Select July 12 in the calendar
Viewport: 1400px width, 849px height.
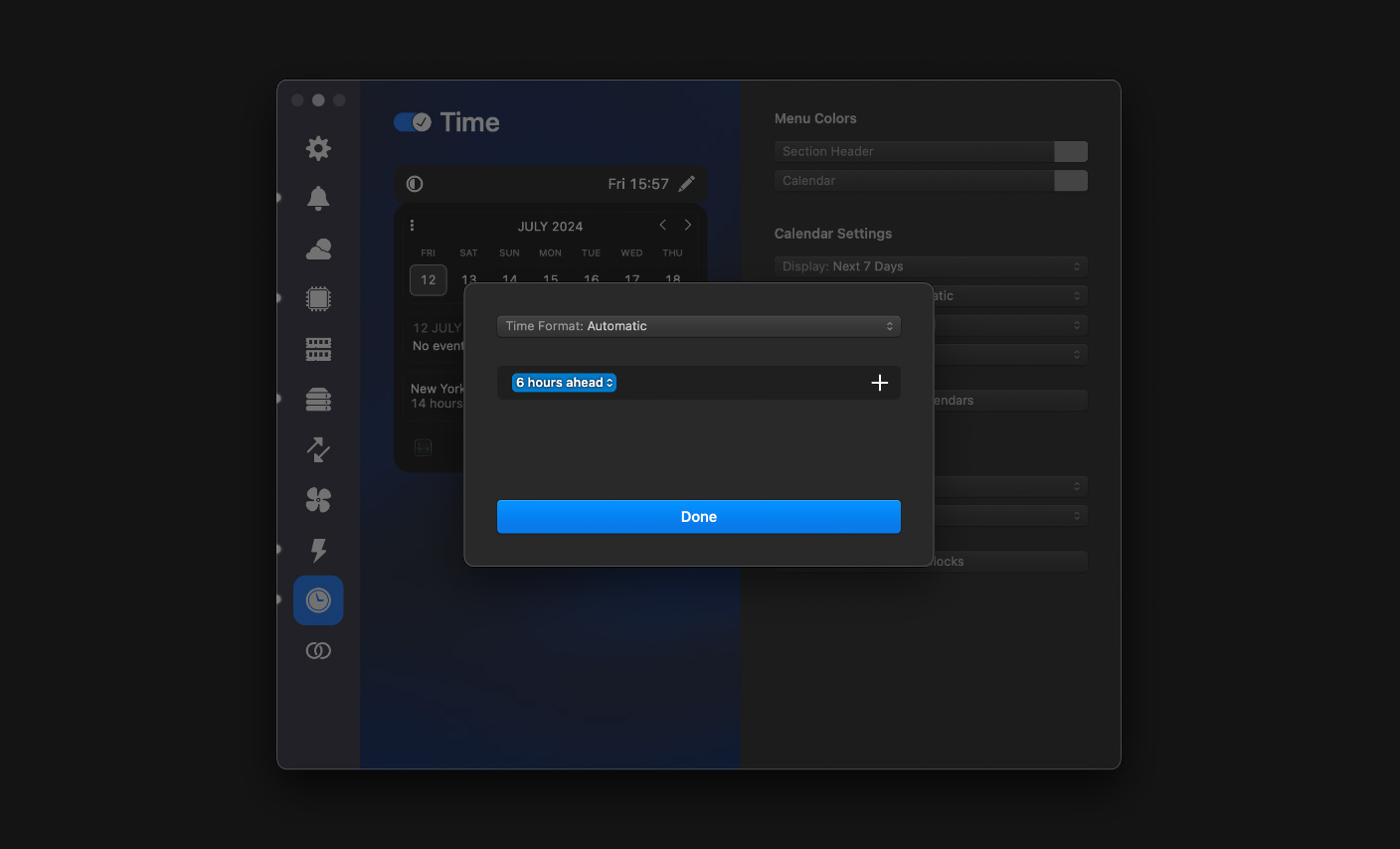coord(429,280)
